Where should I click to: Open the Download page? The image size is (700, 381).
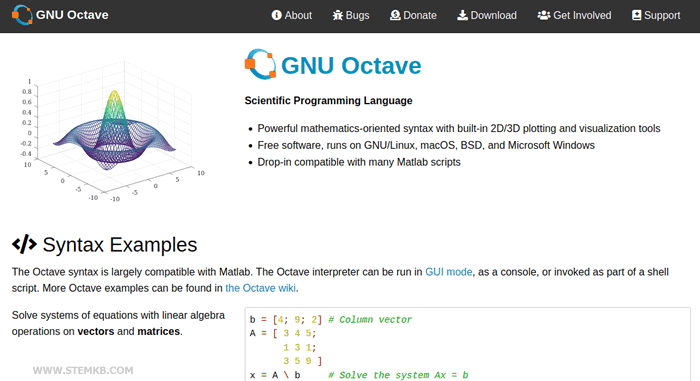tap(487, 15)
